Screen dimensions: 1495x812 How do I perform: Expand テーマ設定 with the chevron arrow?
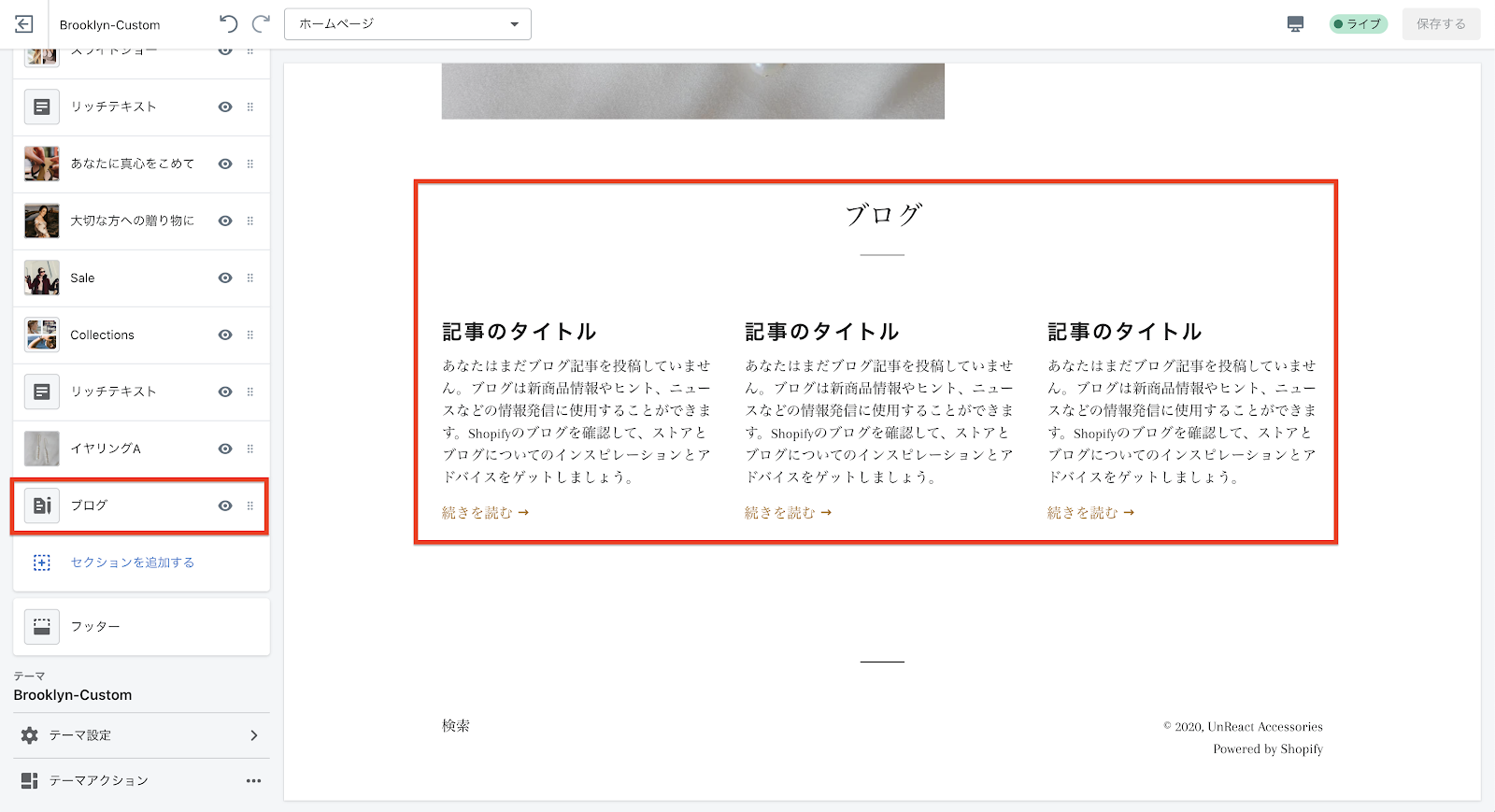point(254,735)
